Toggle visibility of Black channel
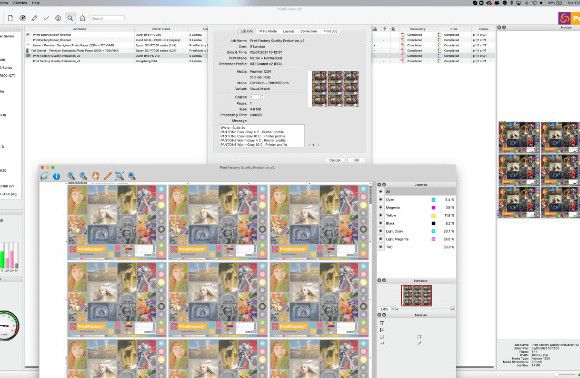This screenshot has height=378, width=580. click(x=381, y=223)
